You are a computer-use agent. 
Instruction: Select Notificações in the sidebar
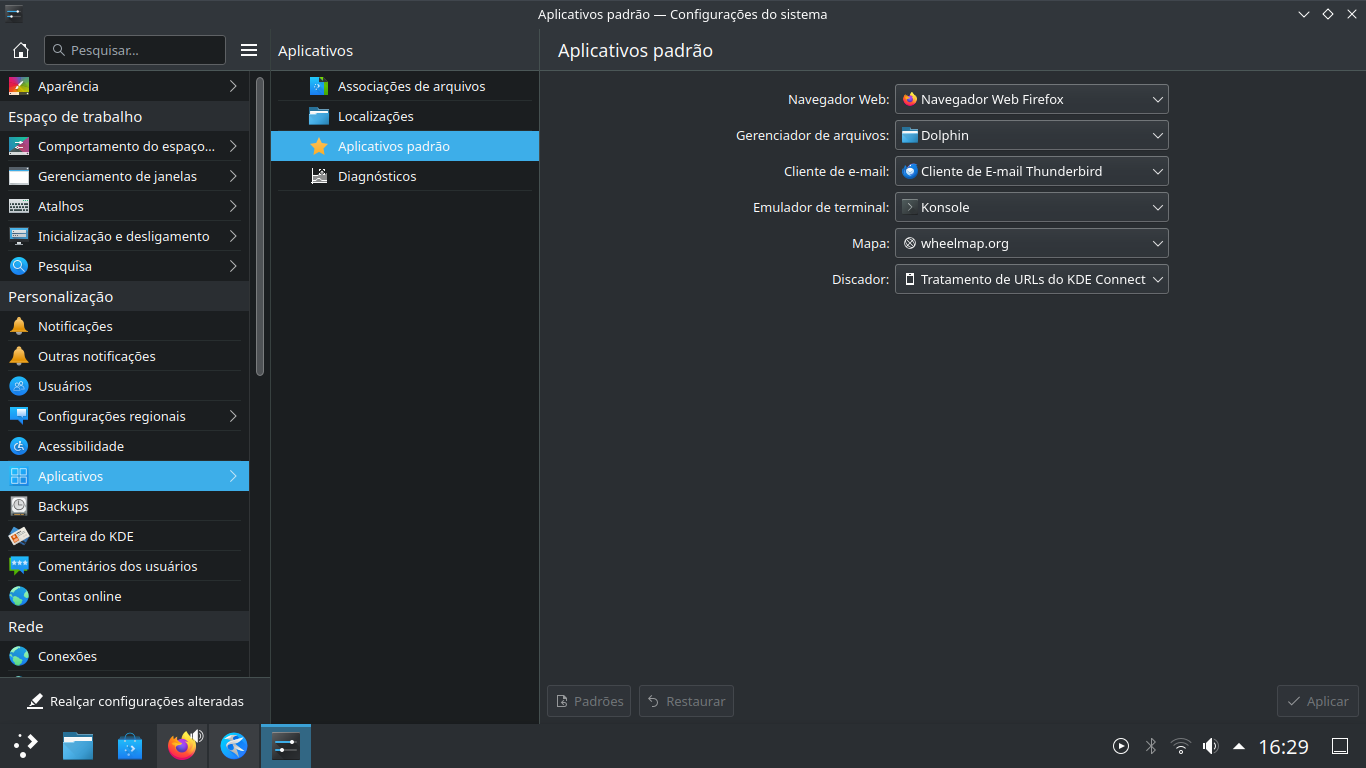click(x=75, y=326)
